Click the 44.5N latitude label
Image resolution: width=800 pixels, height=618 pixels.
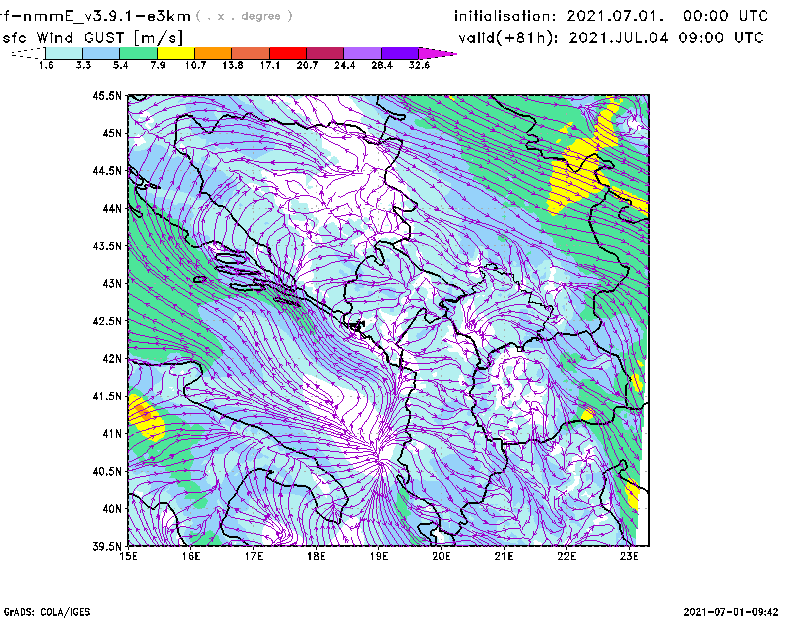pyautogui.click(x=107, y=170)
